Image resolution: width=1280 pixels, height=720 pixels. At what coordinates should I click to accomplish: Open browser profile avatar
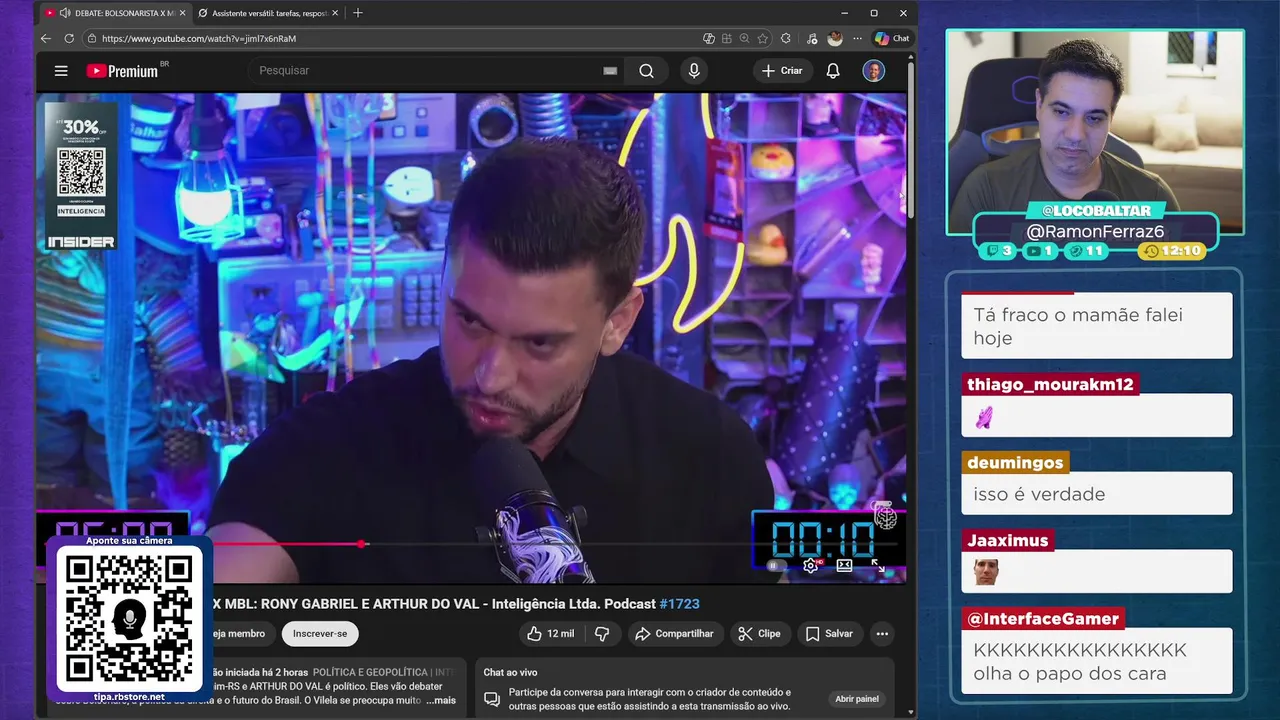tap(835, 38)
